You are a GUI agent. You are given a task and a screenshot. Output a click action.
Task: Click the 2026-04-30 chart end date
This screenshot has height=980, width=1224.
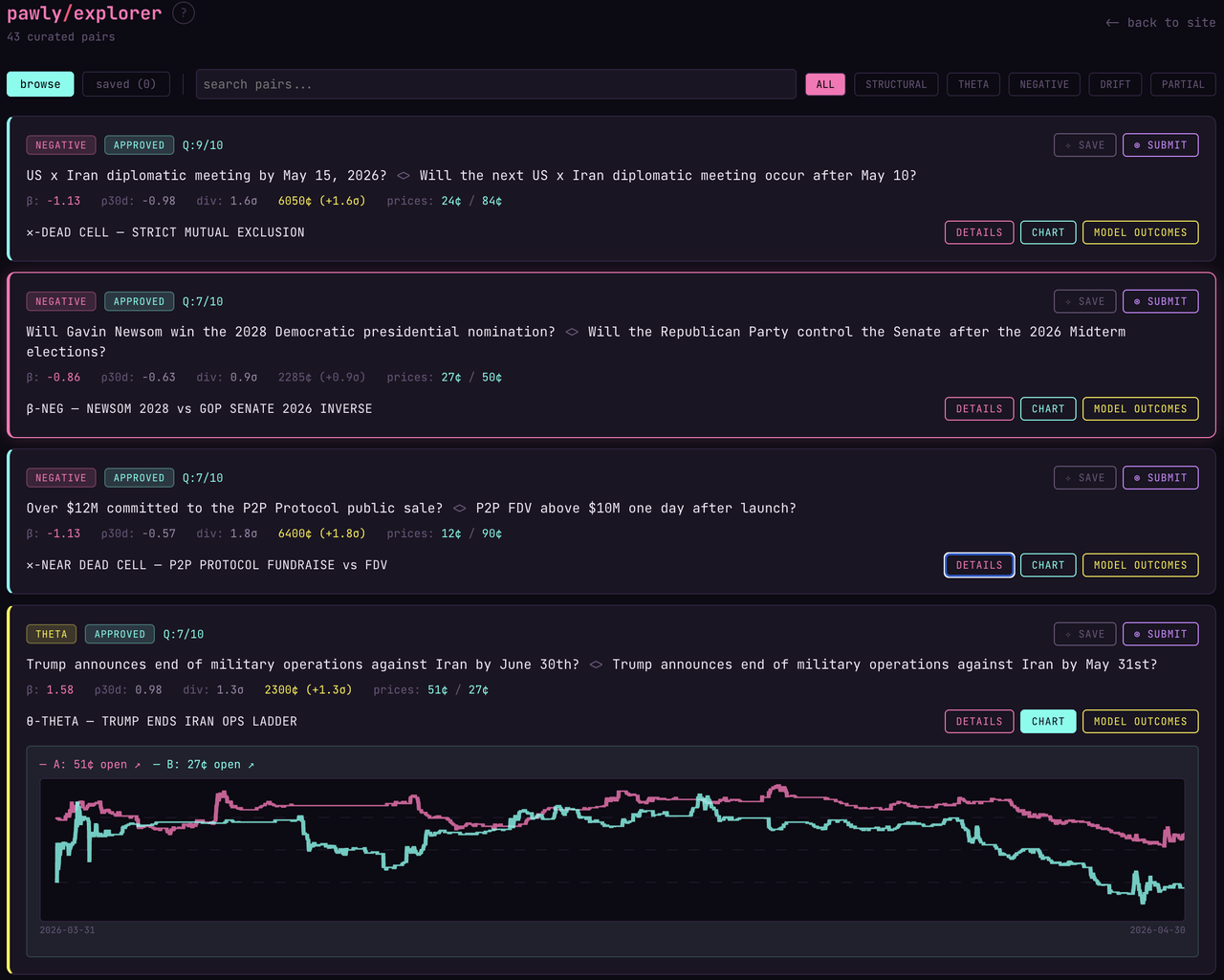pos(1157,930)
